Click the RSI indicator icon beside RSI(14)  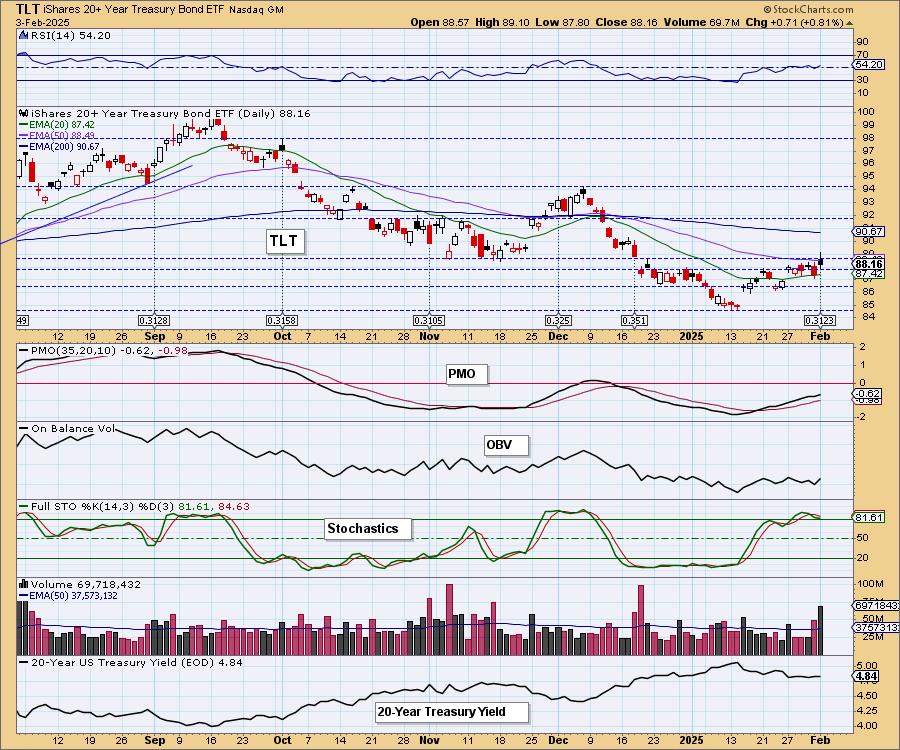click(24, 35)
